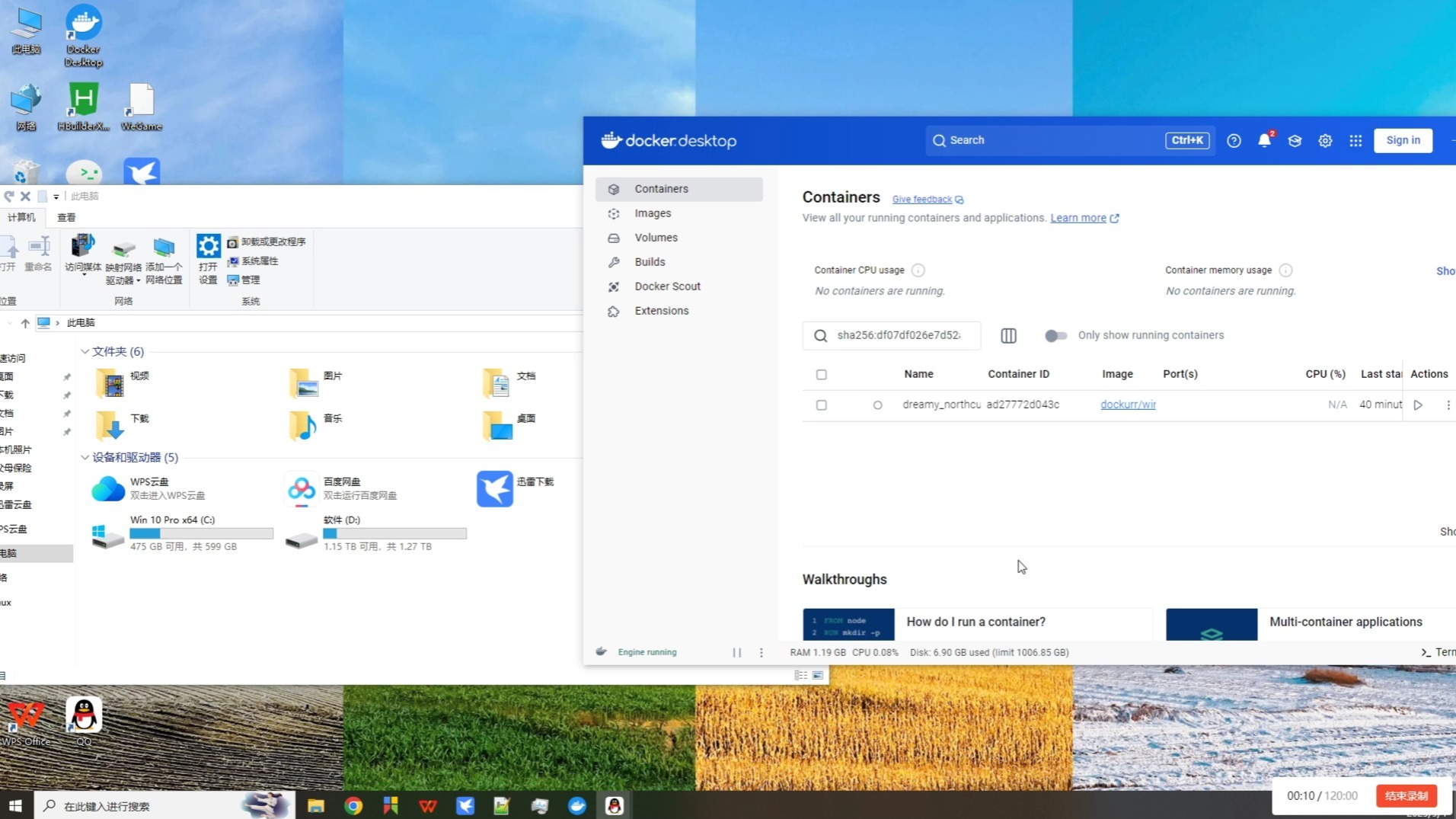Click the Container memory usage info icon
The image size is (1456, 819).
1285,270
